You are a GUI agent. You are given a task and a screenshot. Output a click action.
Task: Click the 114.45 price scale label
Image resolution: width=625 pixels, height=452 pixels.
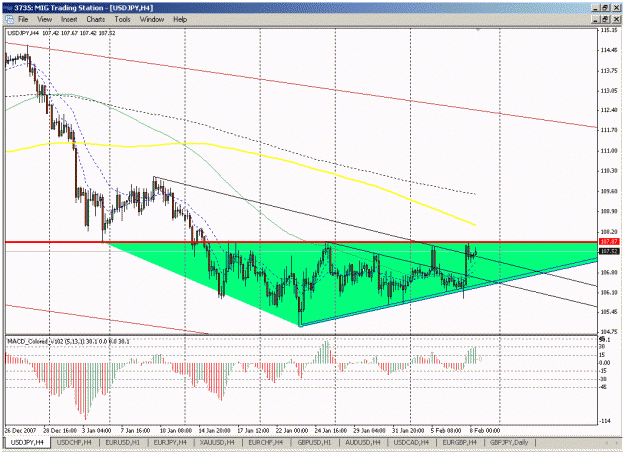point(609,50)
